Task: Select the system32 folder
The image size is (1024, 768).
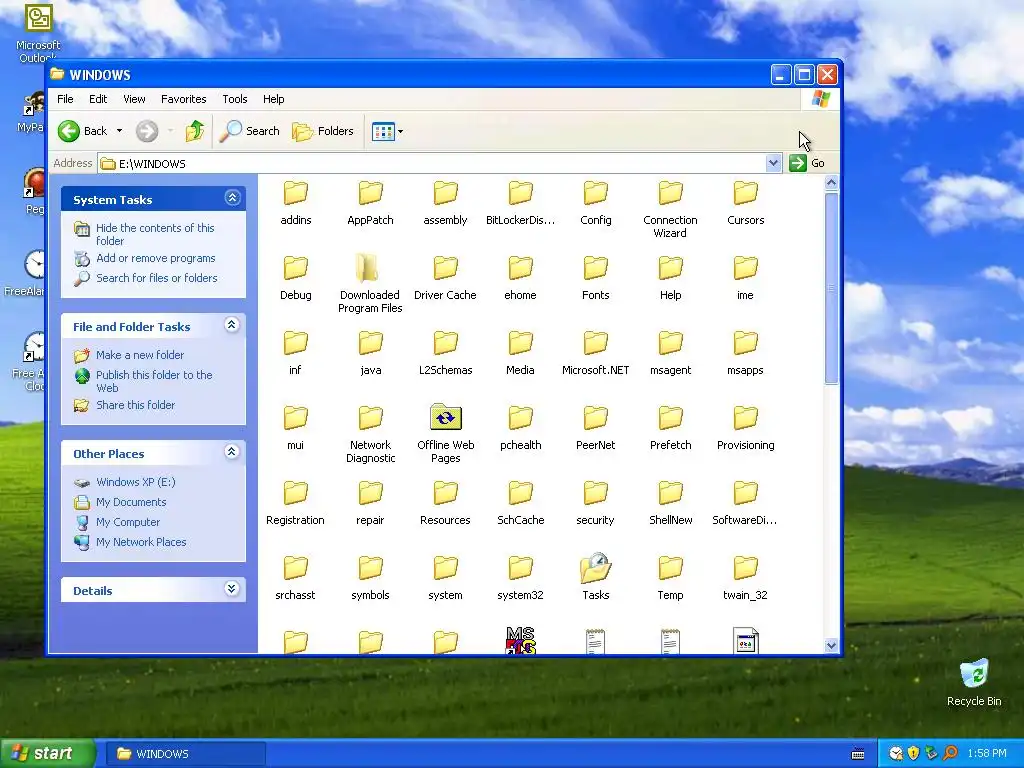Action: tap(520, 578)
